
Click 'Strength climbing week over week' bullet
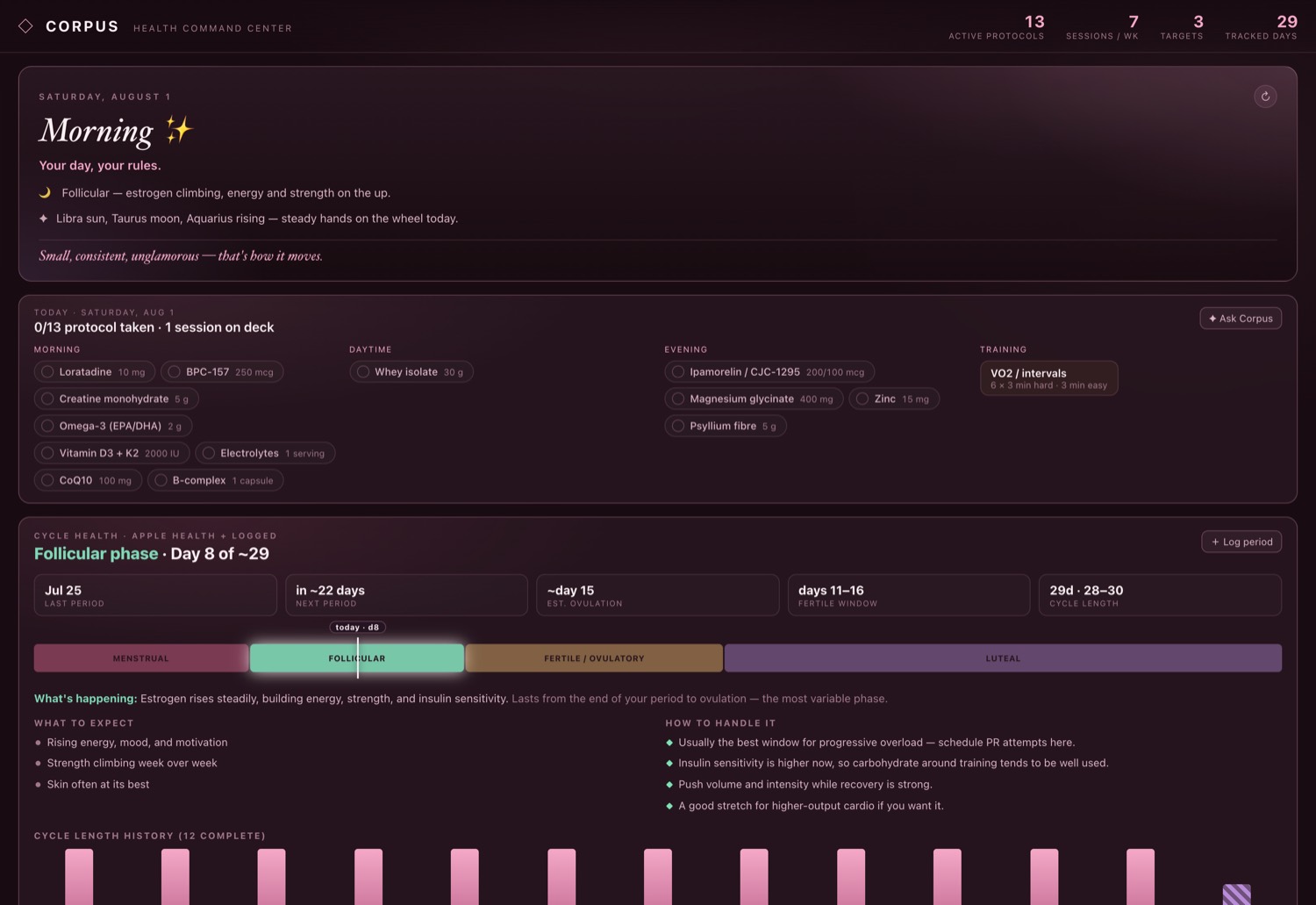click(x=132, y=763)
